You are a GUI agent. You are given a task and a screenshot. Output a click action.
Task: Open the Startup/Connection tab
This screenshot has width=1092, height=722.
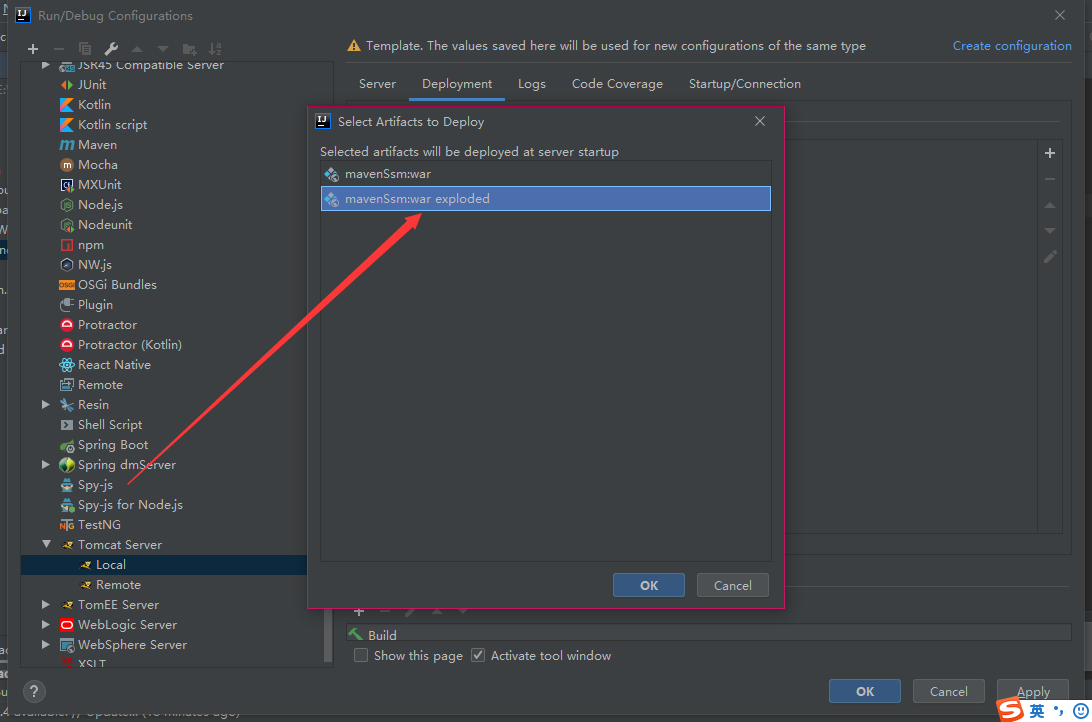744,84
